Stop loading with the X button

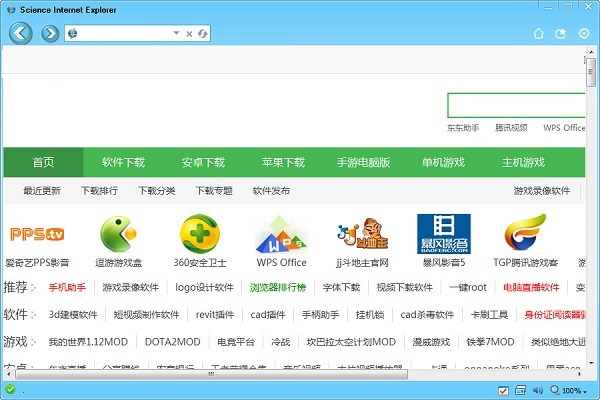click(189, 34)
